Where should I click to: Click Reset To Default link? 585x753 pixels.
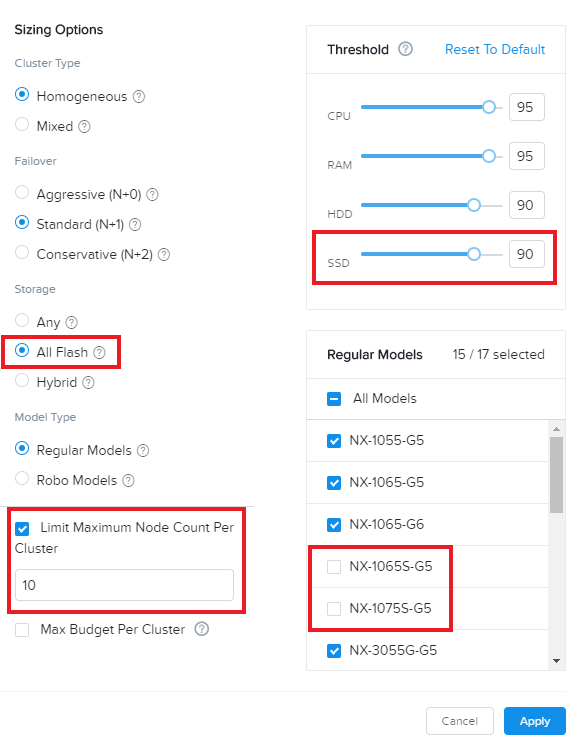pos(495,49)
